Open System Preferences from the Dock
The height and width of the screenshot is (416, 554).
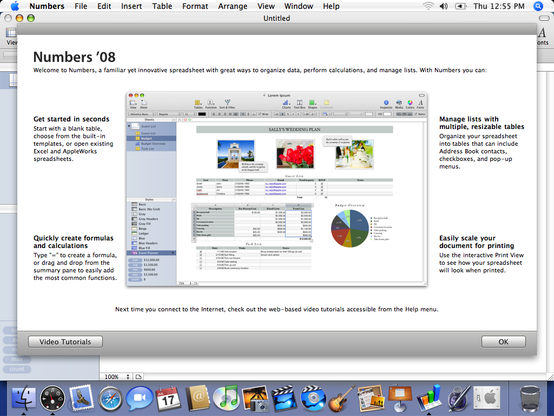point(487,398)
